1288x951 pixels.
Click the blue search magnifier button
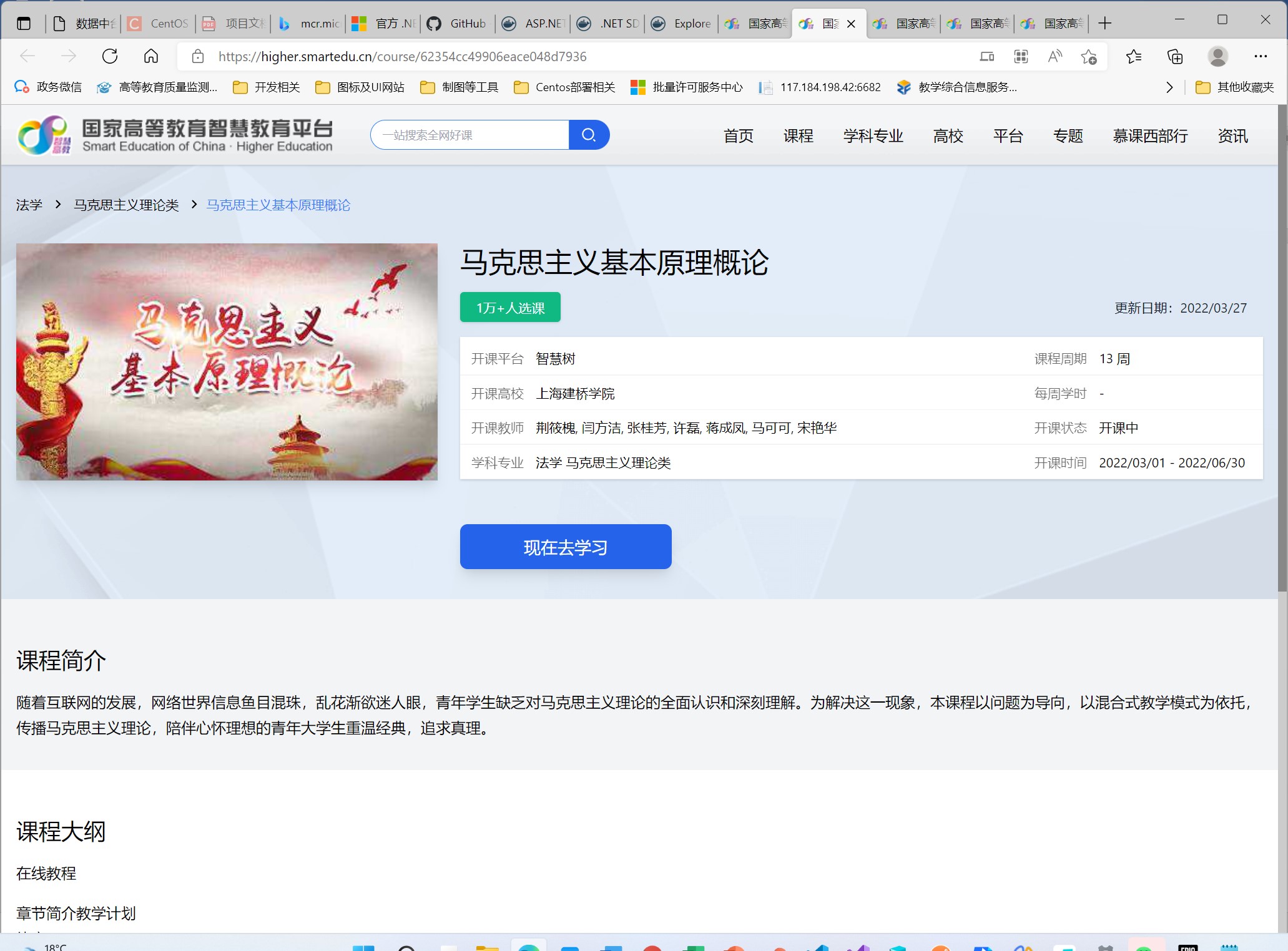point(588,135)
